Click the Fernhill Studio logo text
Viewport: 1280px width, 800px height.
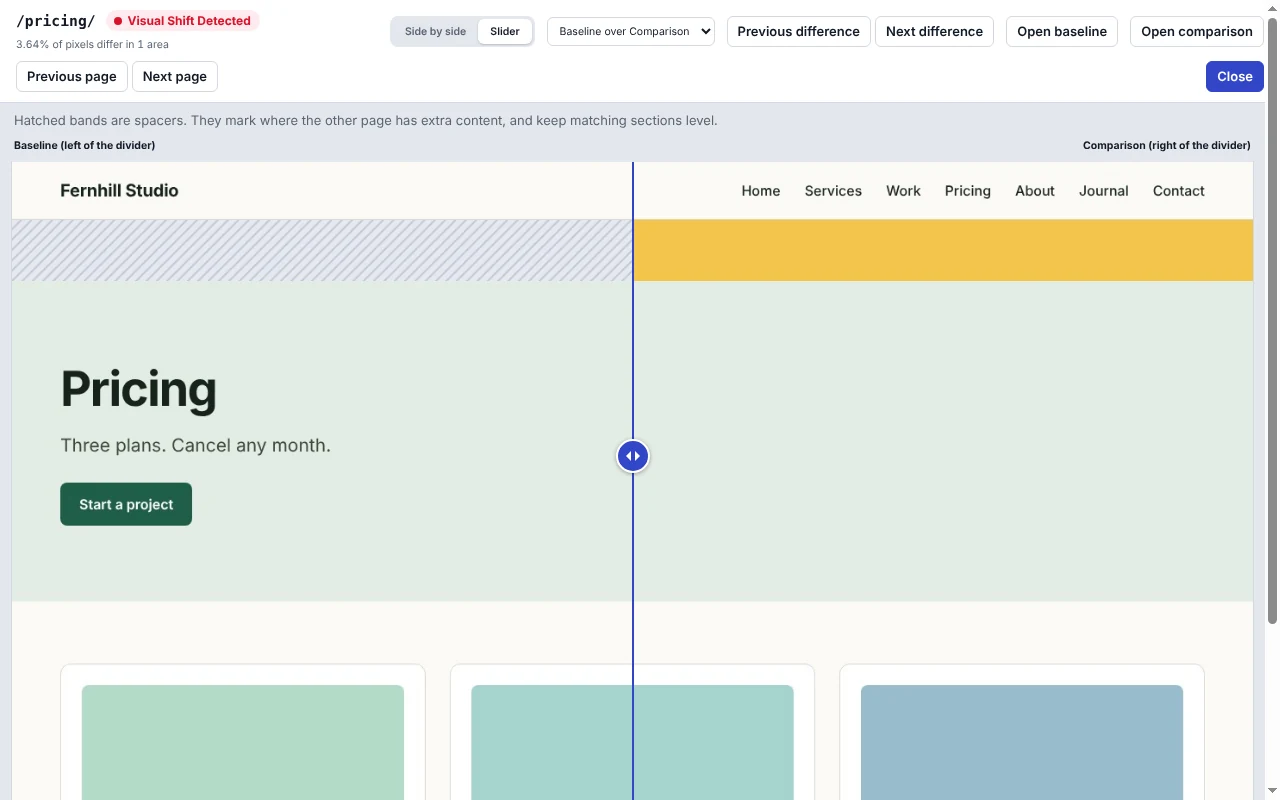tap(119, 190)
